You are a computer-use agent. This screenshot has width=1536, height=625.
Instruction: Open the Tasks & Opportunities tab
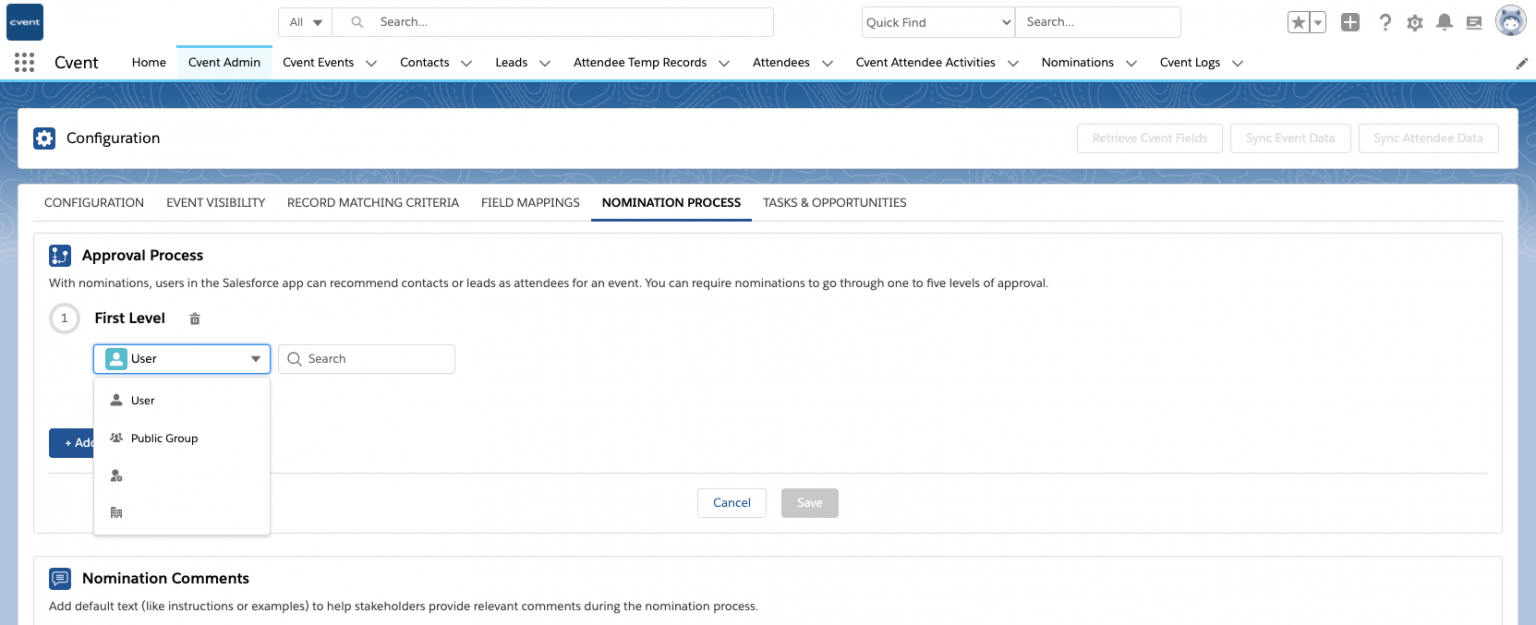point(834,202)
